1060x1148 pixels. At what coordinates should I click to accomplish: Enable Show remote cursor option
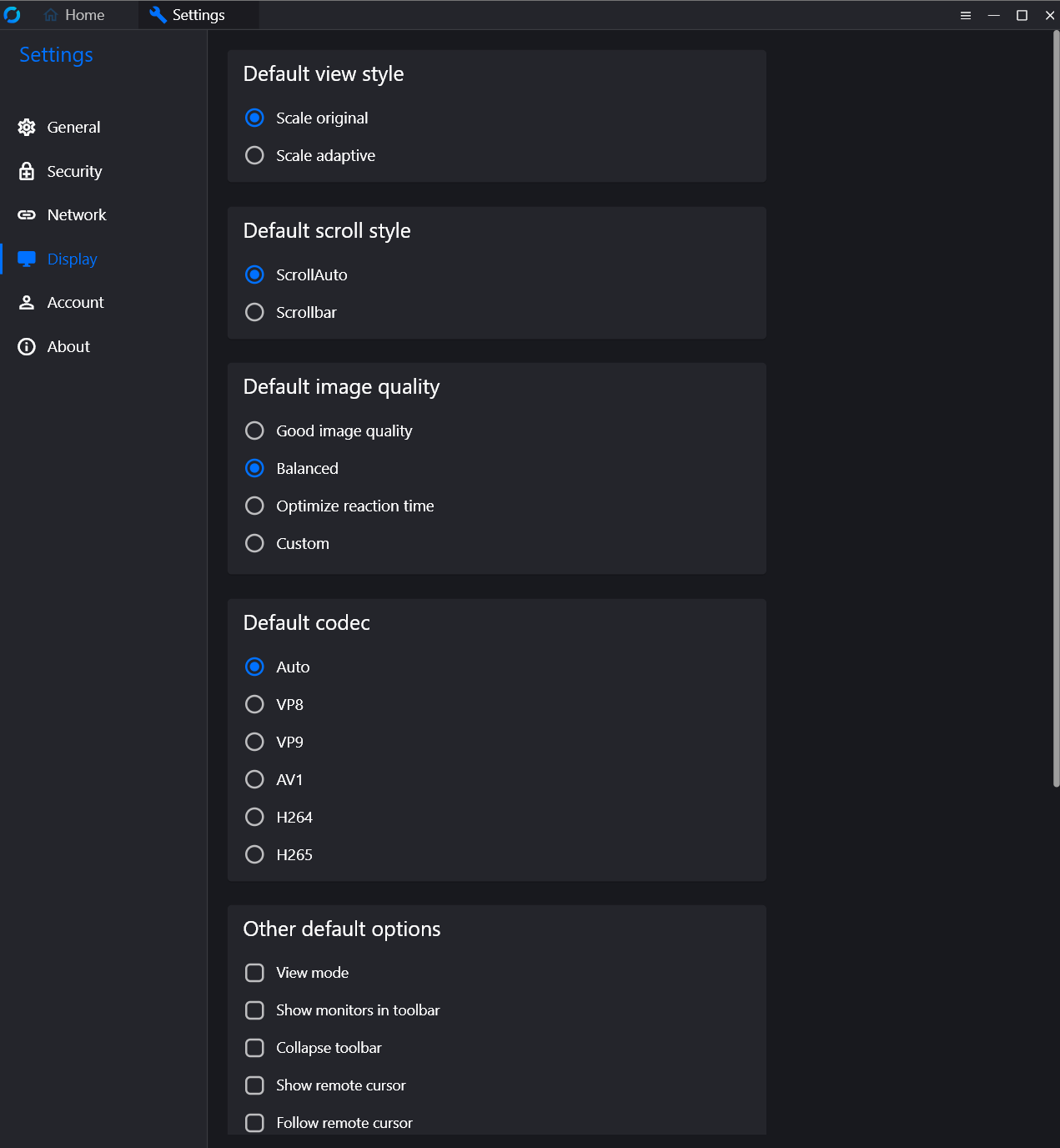tap(254, 1085)
